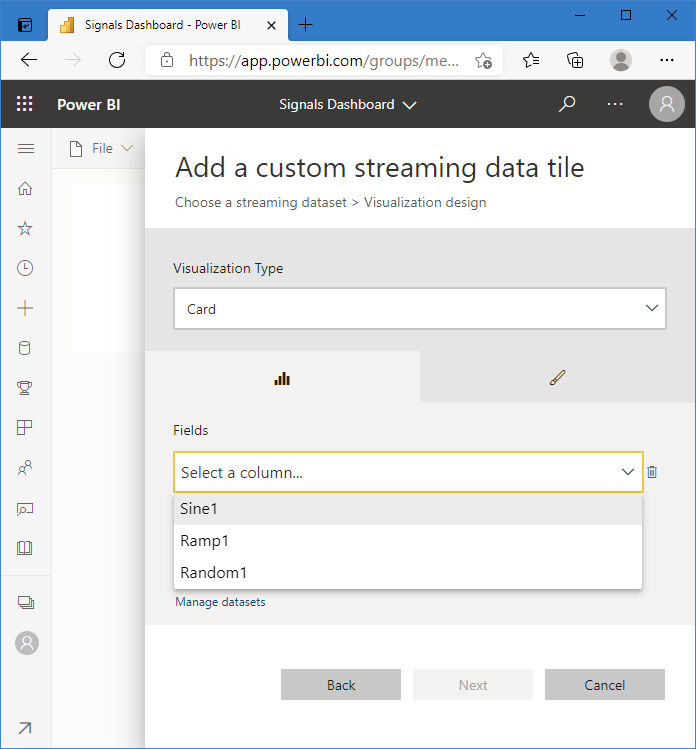Open the browser Collections icon

tap(575, 60)
